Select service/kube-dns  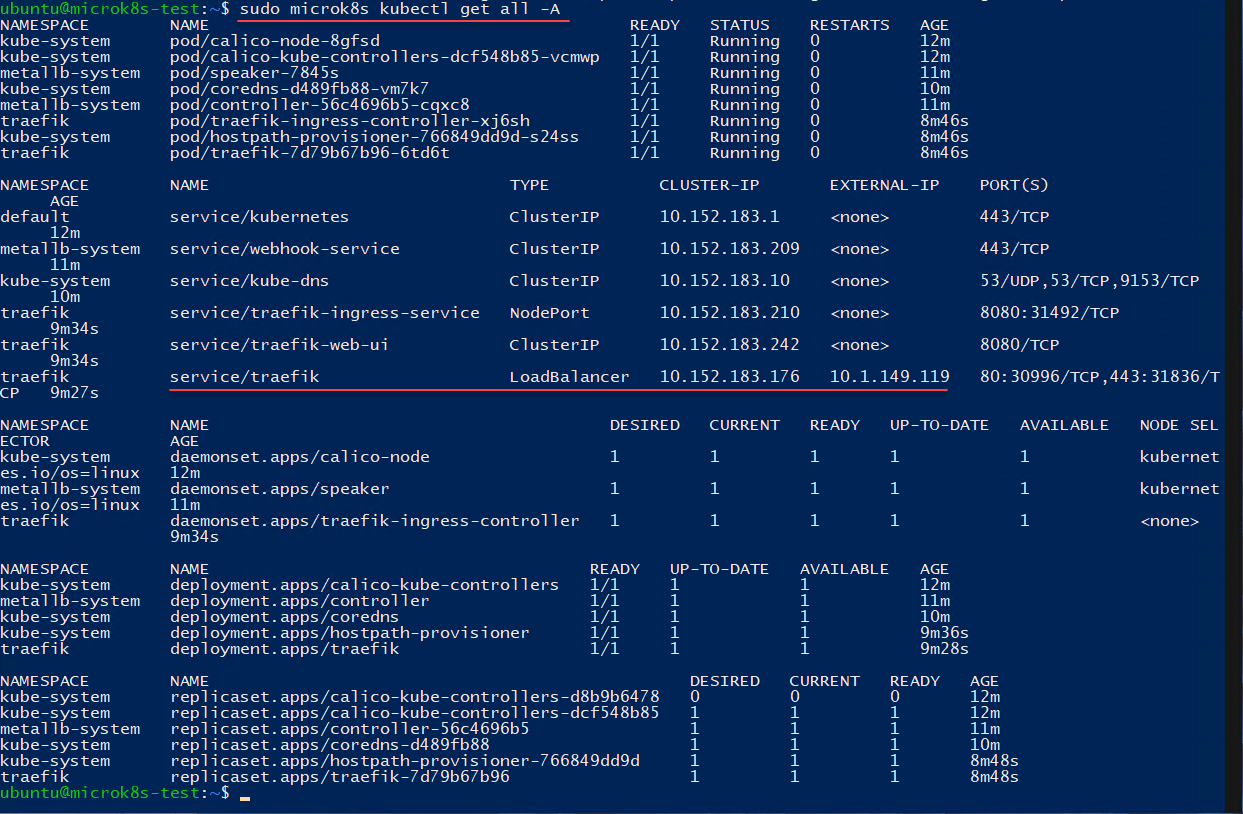250,281
